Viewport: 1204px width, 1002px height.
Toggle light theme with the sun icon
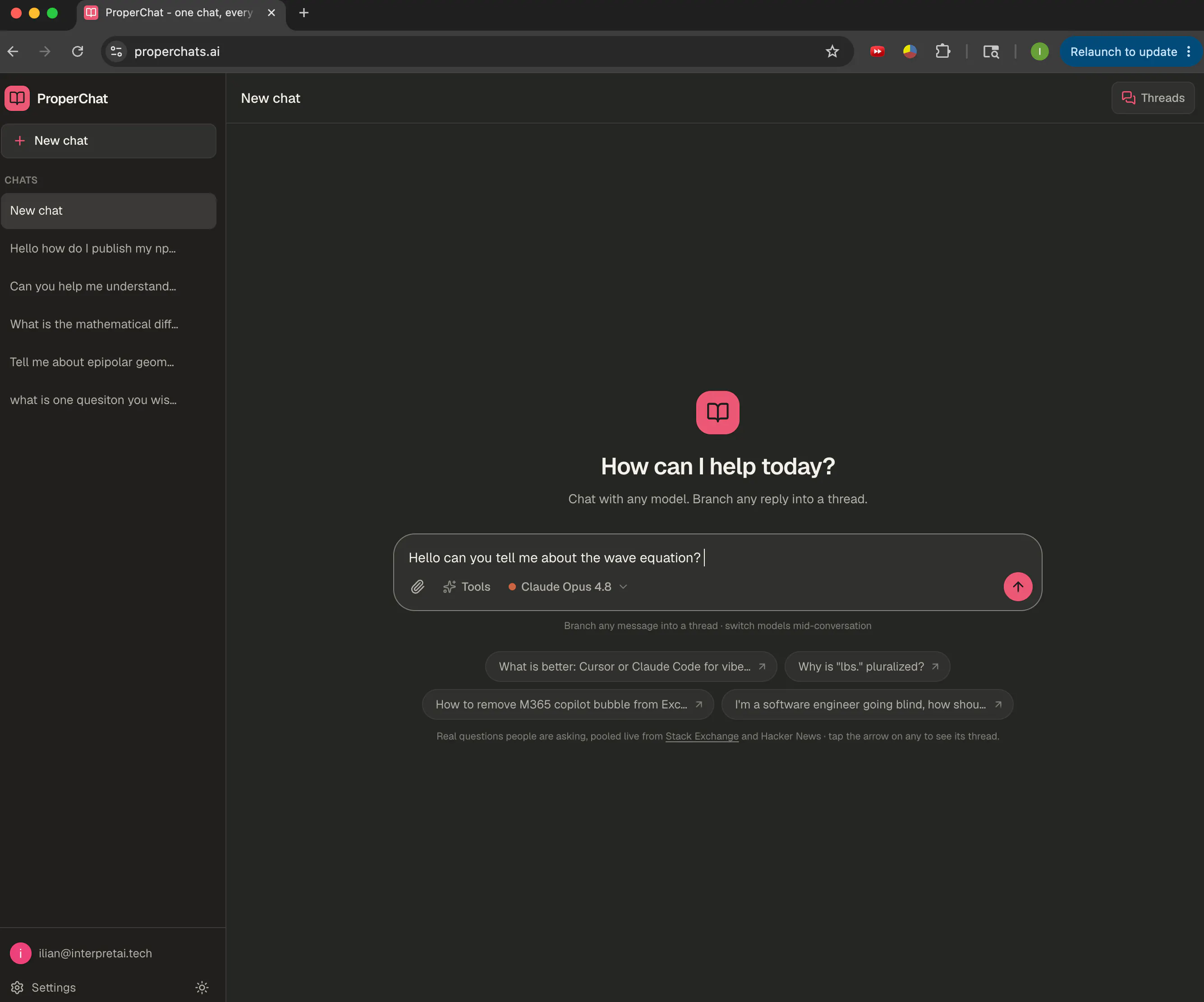point(202,987)
